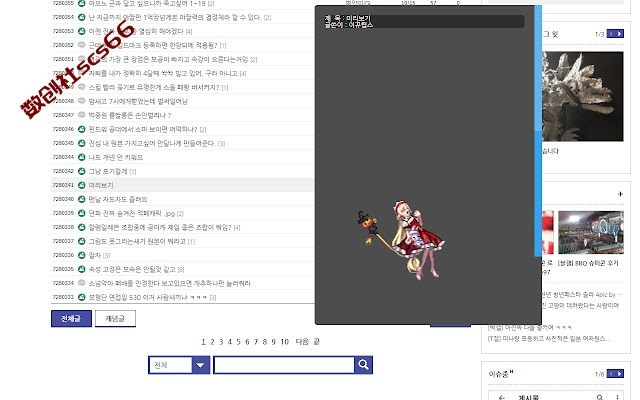
Task: Click the search text input field
Action: [x=284, y=365]
